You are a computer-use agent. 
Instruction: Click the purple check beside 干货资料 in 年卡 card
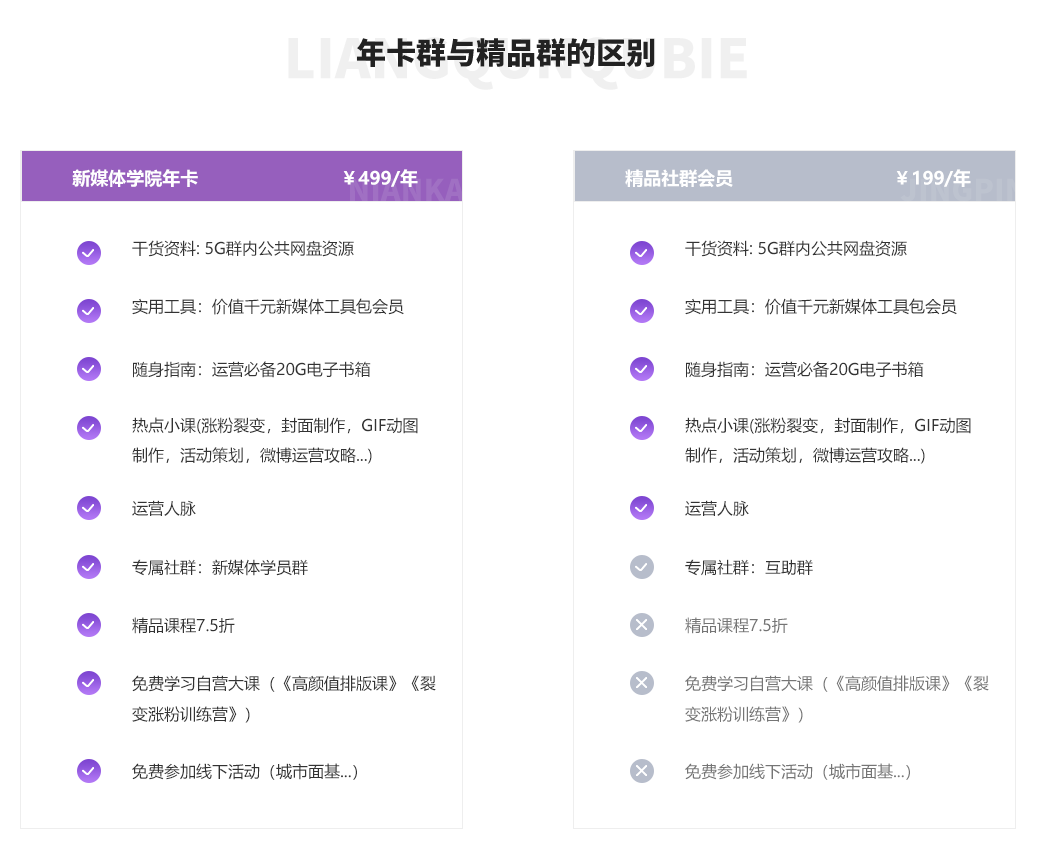[x=89, y=253]
